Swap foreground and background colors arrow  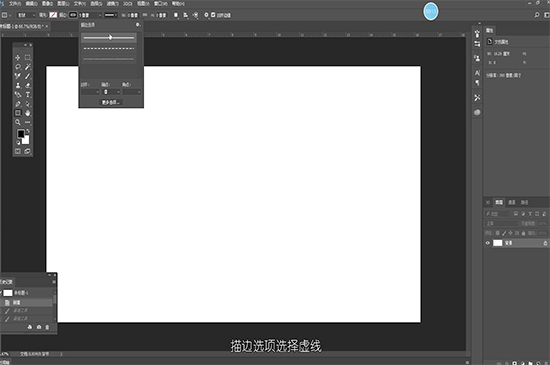(28, 131)
